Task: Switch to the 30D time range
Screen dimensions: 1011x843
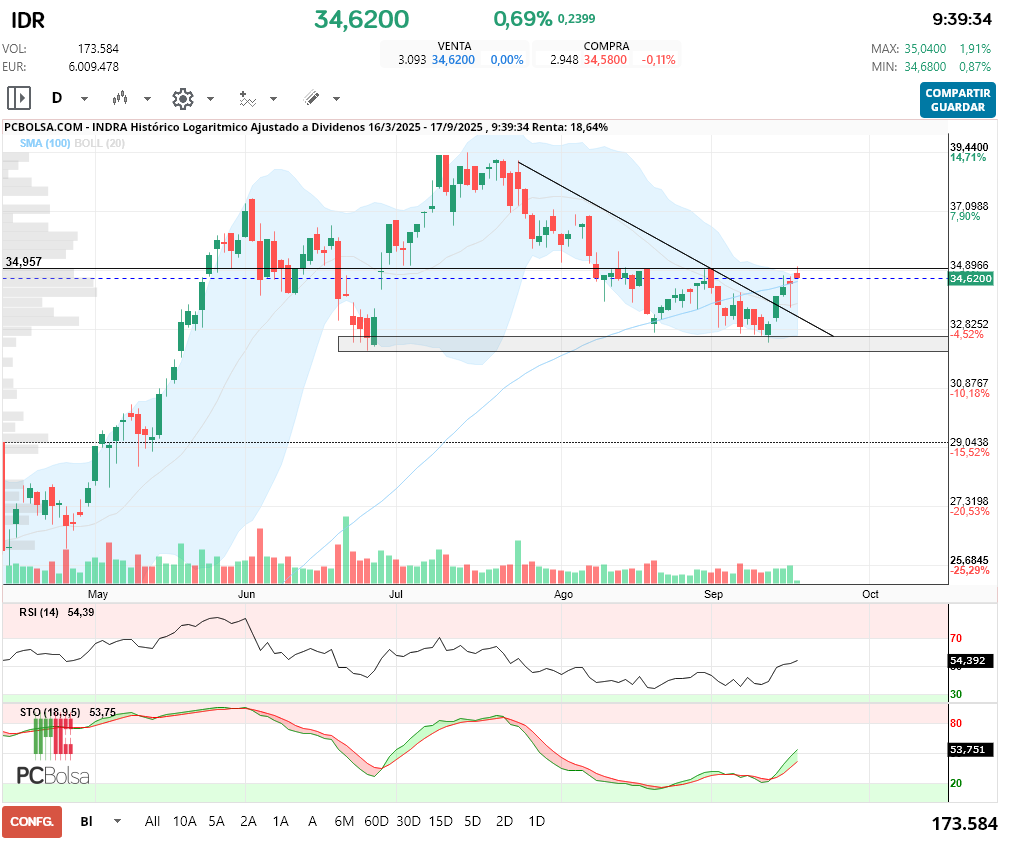Action: [x=408, y=821]
